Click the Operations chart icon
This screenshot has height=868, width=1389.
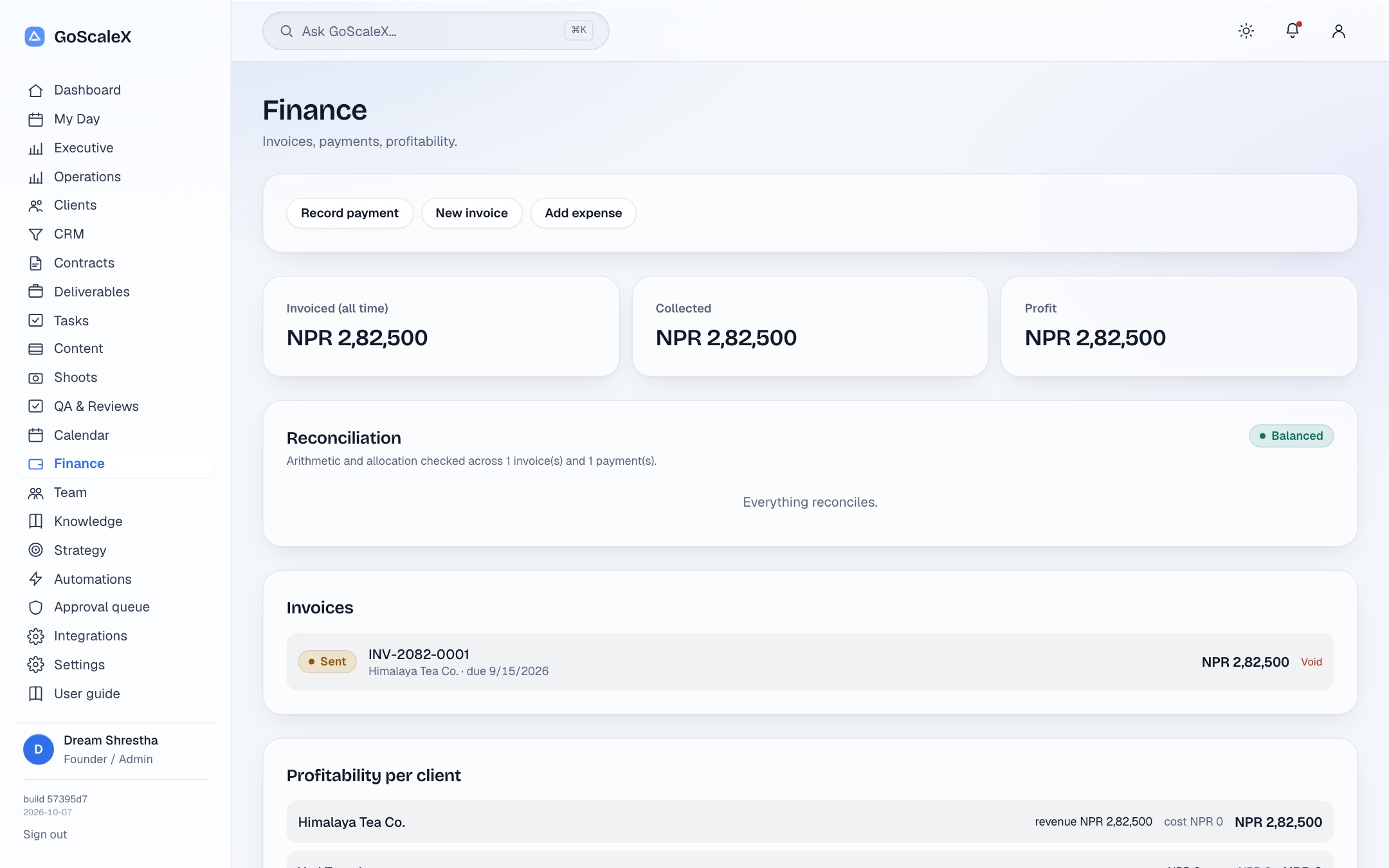click(x=36, y=177)
